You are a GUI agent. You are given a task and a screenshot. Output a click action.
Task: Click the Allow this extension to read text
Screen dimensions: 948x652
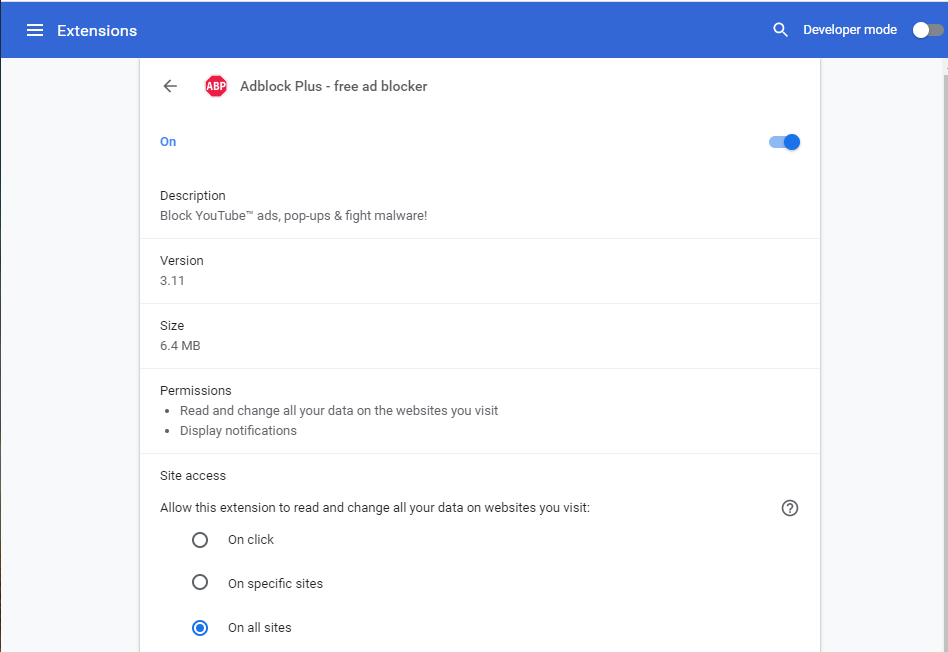374,507
